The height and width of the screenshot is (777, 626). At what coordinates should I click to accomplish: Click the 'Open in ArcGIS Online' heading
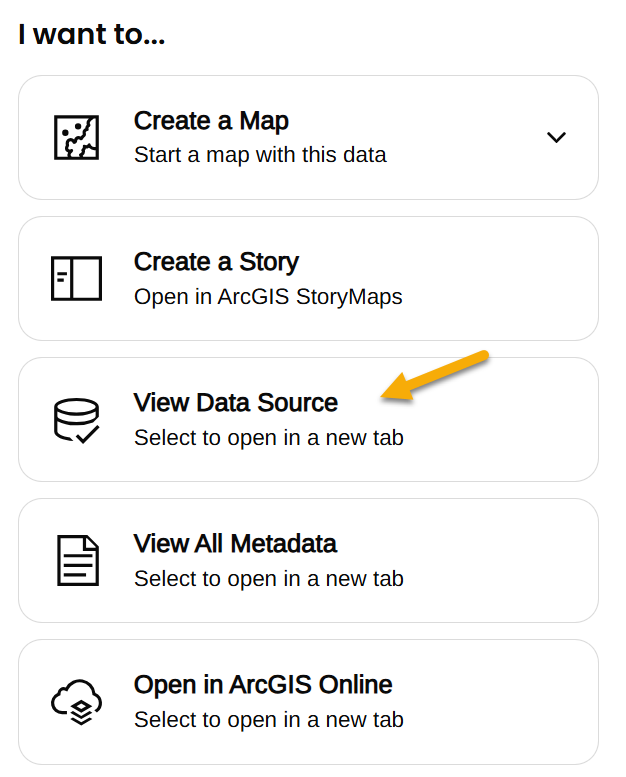(x=263, y=685)
